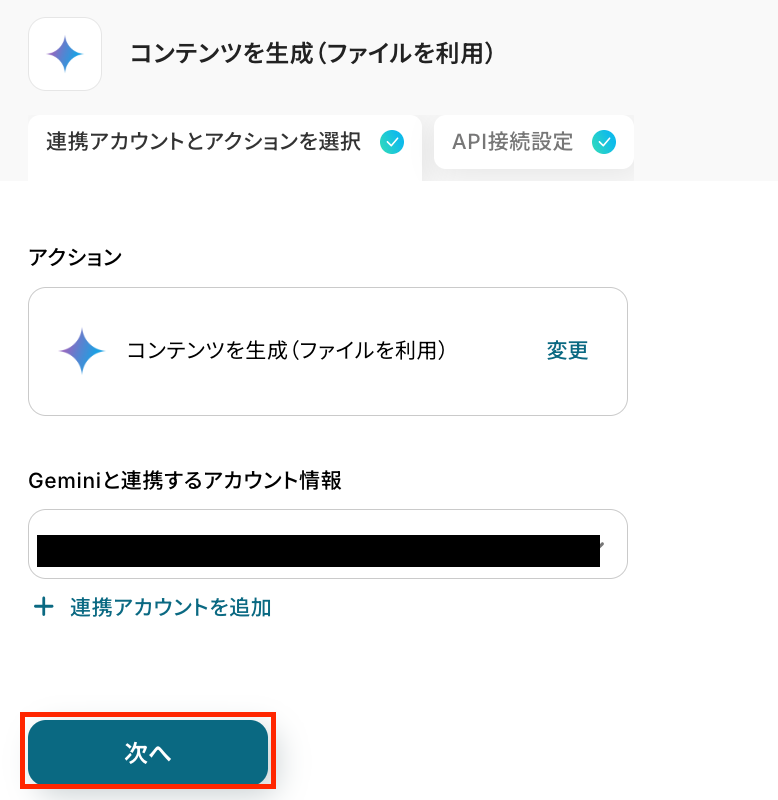Click the Gemini sparkle logo in header
The image size is (778, 800).
65,54
